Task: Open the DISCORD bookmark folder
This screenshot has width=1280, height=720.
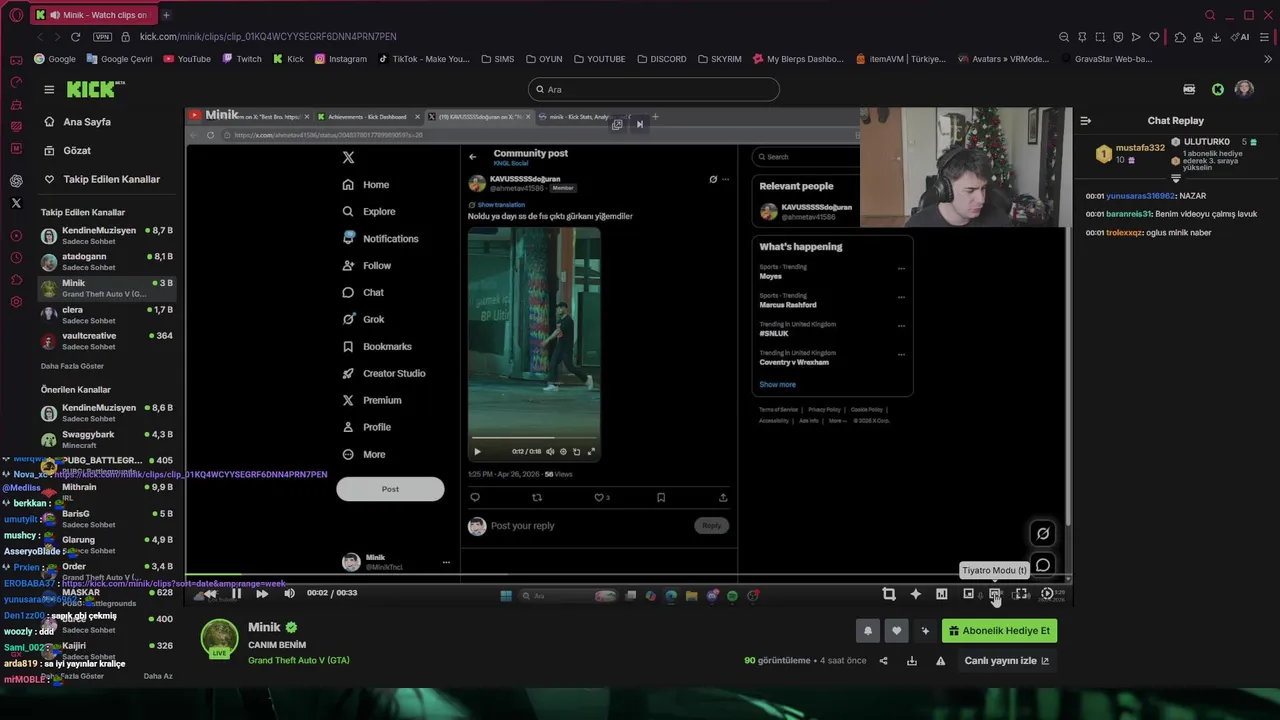Action: [661, 59]
